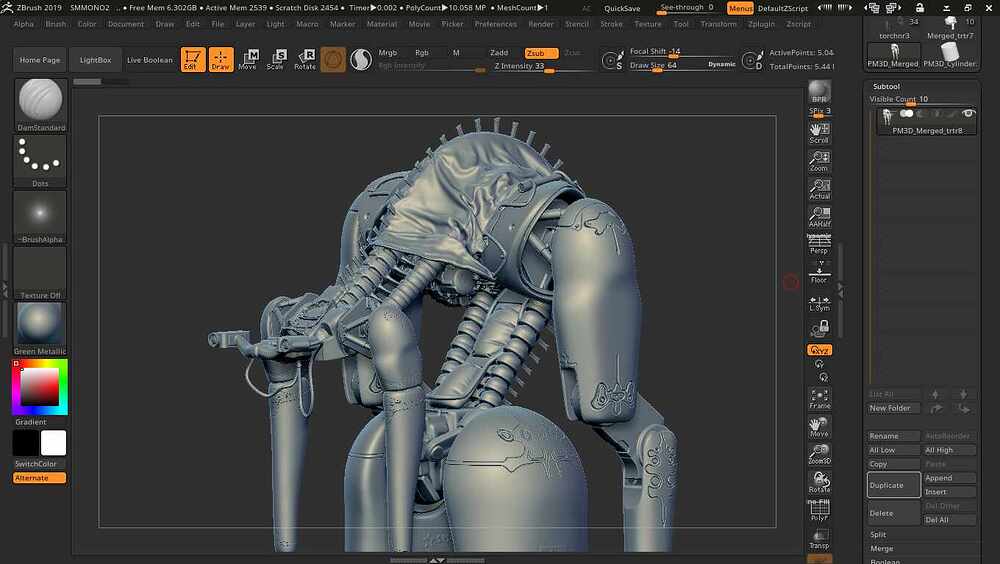This screenshot has width=1000, height=564.
Task: Click the Append subtool button
Action: (950, 478)
